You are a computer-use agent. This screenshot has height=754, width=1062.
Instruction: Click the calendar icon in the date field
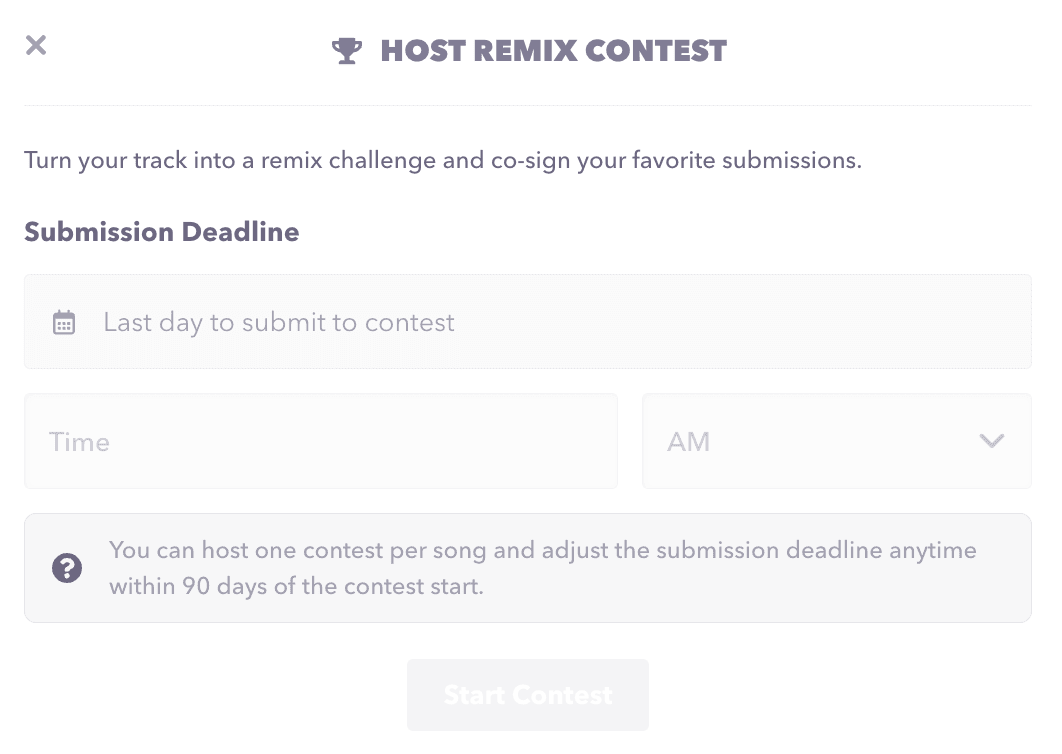click(x=64, y=323)
